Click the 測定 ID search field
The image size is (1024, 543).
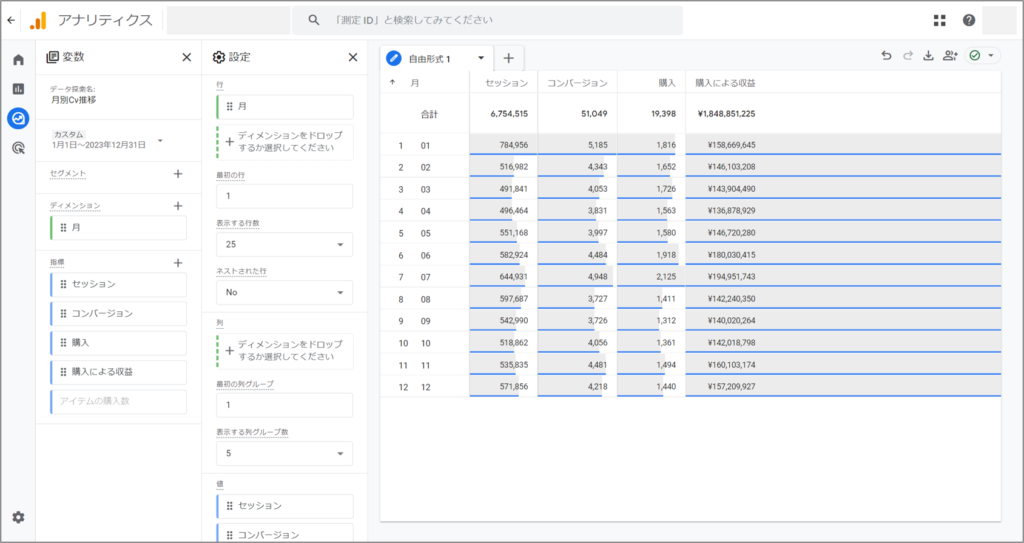pos(487,20)
